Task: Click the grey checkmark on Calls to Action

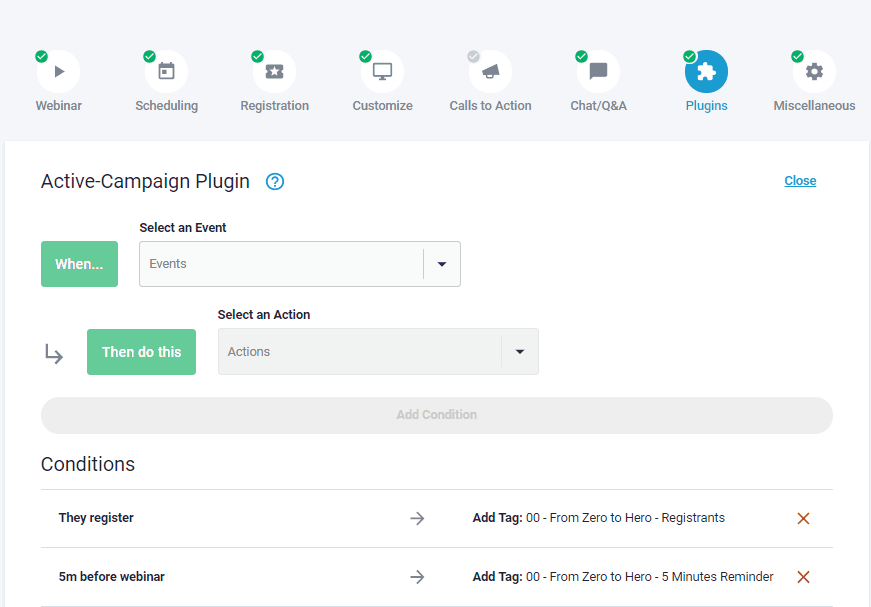Action: click(x=473, y=56)
